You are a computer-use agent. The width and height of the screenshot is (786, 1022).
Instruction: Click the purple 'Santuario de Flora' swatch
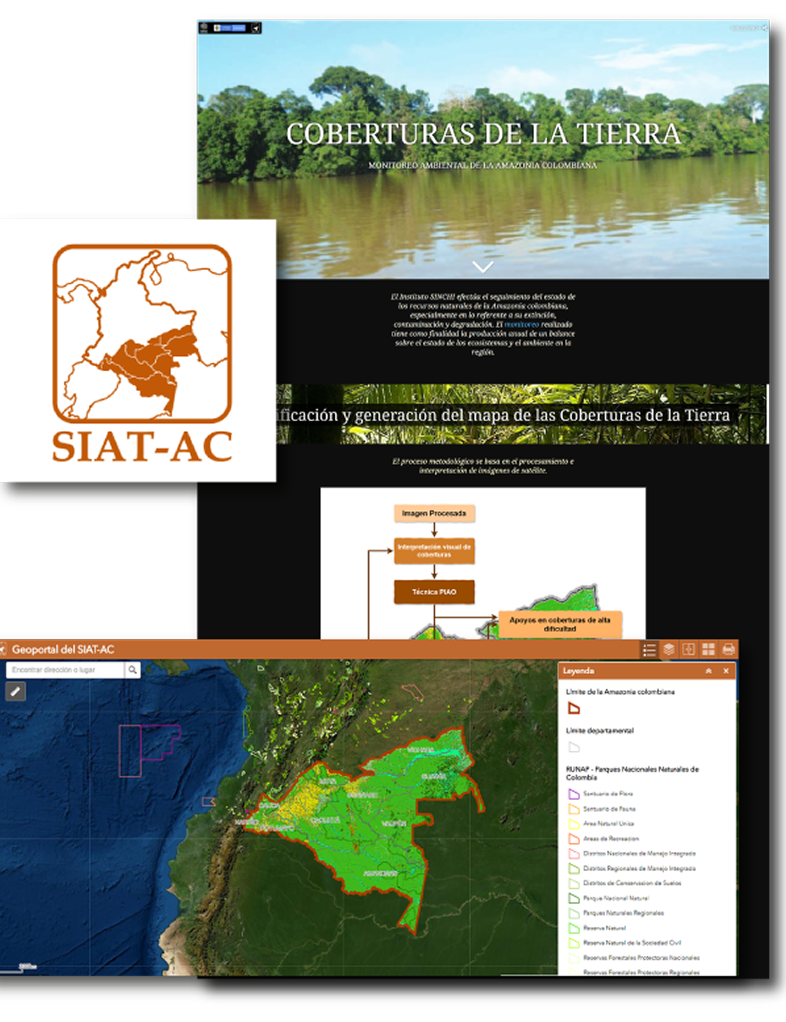point(574,794)
